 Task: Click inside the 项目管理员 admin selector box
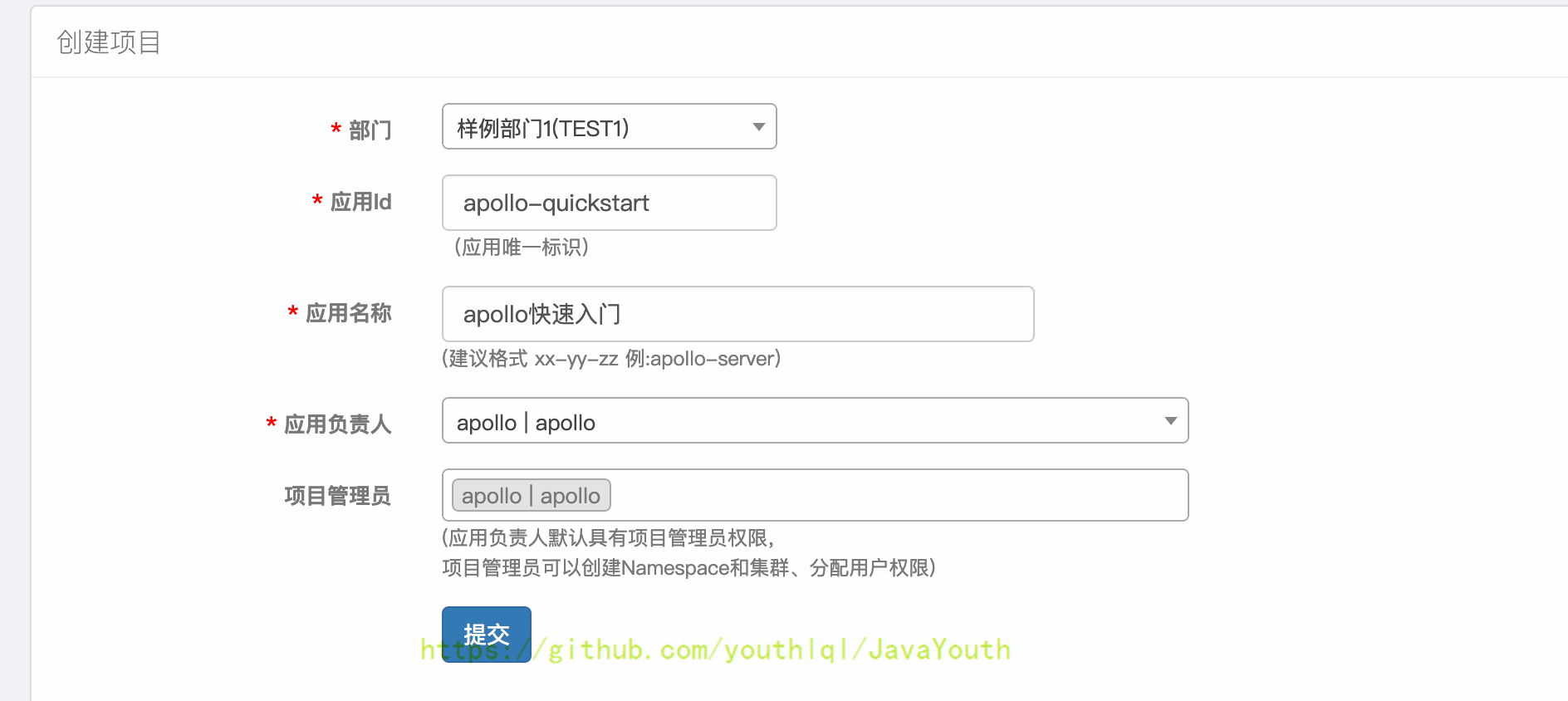[897, 495]
